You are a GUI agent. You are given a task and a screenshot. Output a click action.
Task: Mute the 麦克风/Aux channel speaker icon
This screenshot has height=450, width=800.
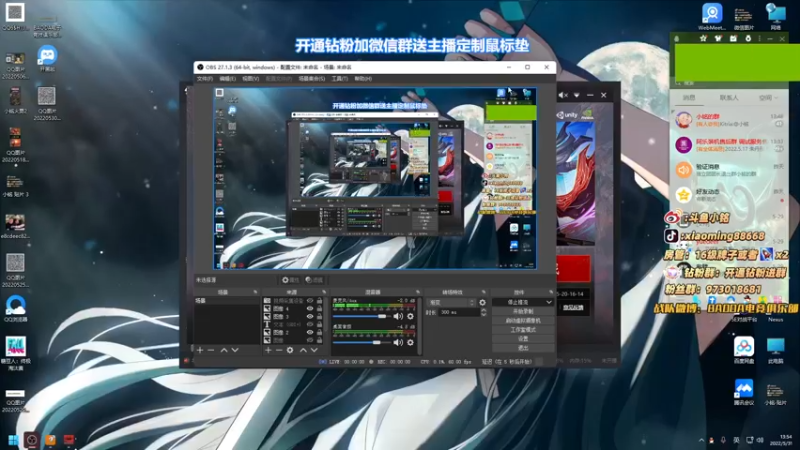coord(398,316)
